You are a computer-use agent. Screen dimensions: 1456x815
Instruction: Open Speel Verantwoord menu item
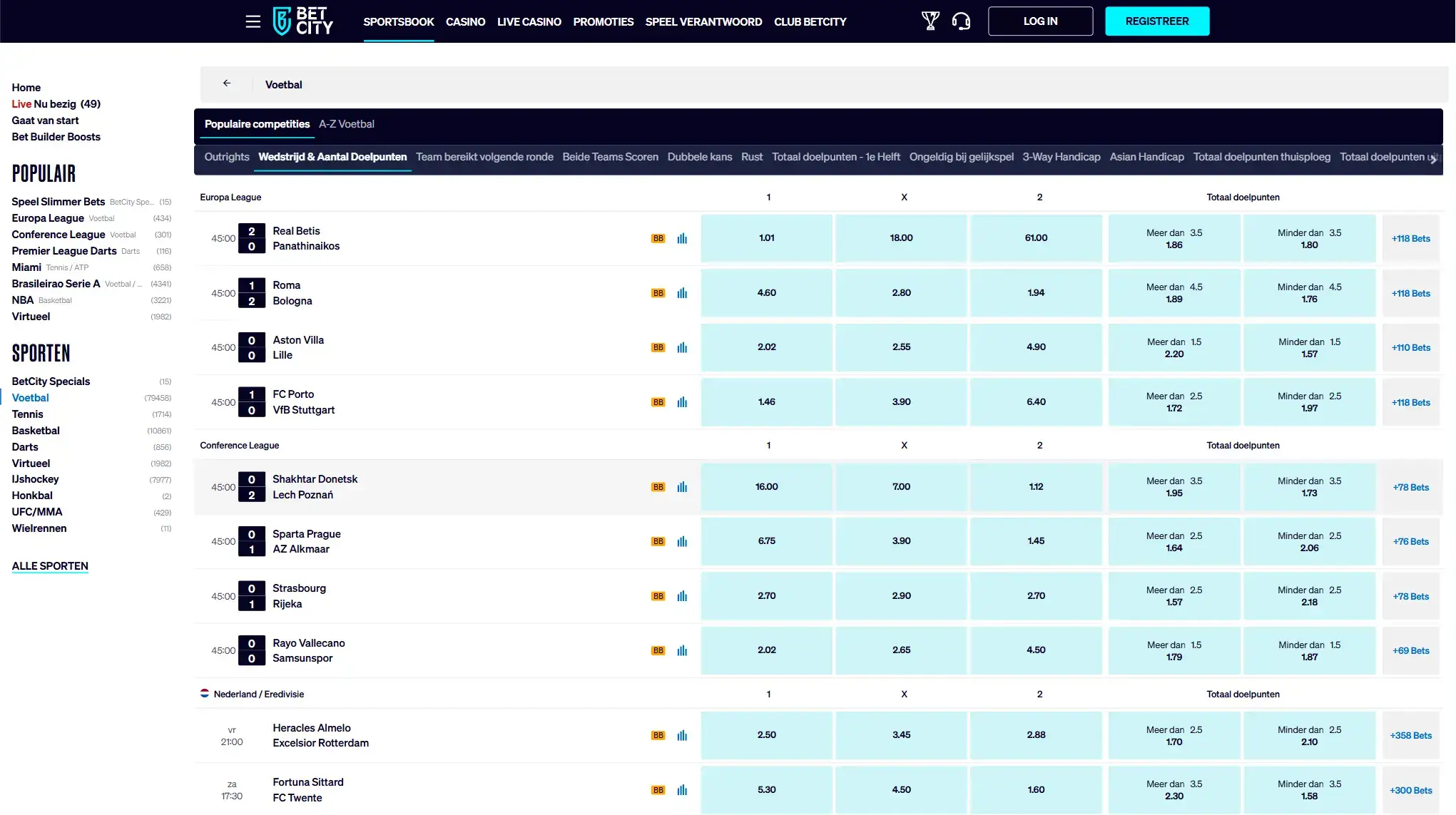pos(703,21)
